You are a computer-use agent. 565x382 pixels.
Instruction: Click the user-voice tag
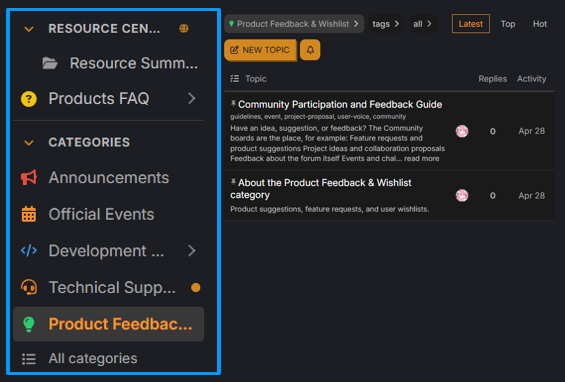[353, 116]
